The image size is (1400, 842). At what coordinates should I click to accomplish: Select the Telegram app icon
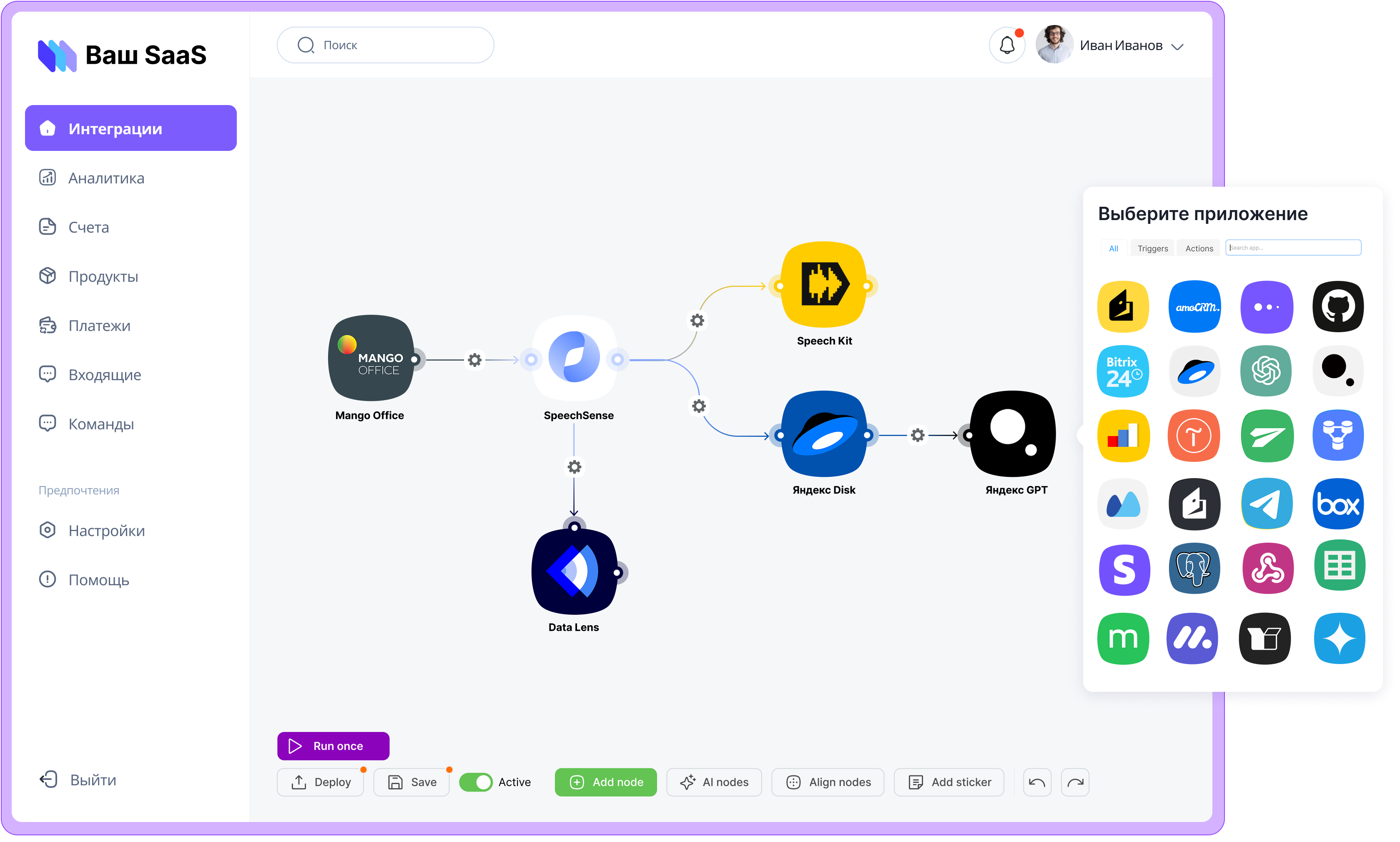[1267, 504]
